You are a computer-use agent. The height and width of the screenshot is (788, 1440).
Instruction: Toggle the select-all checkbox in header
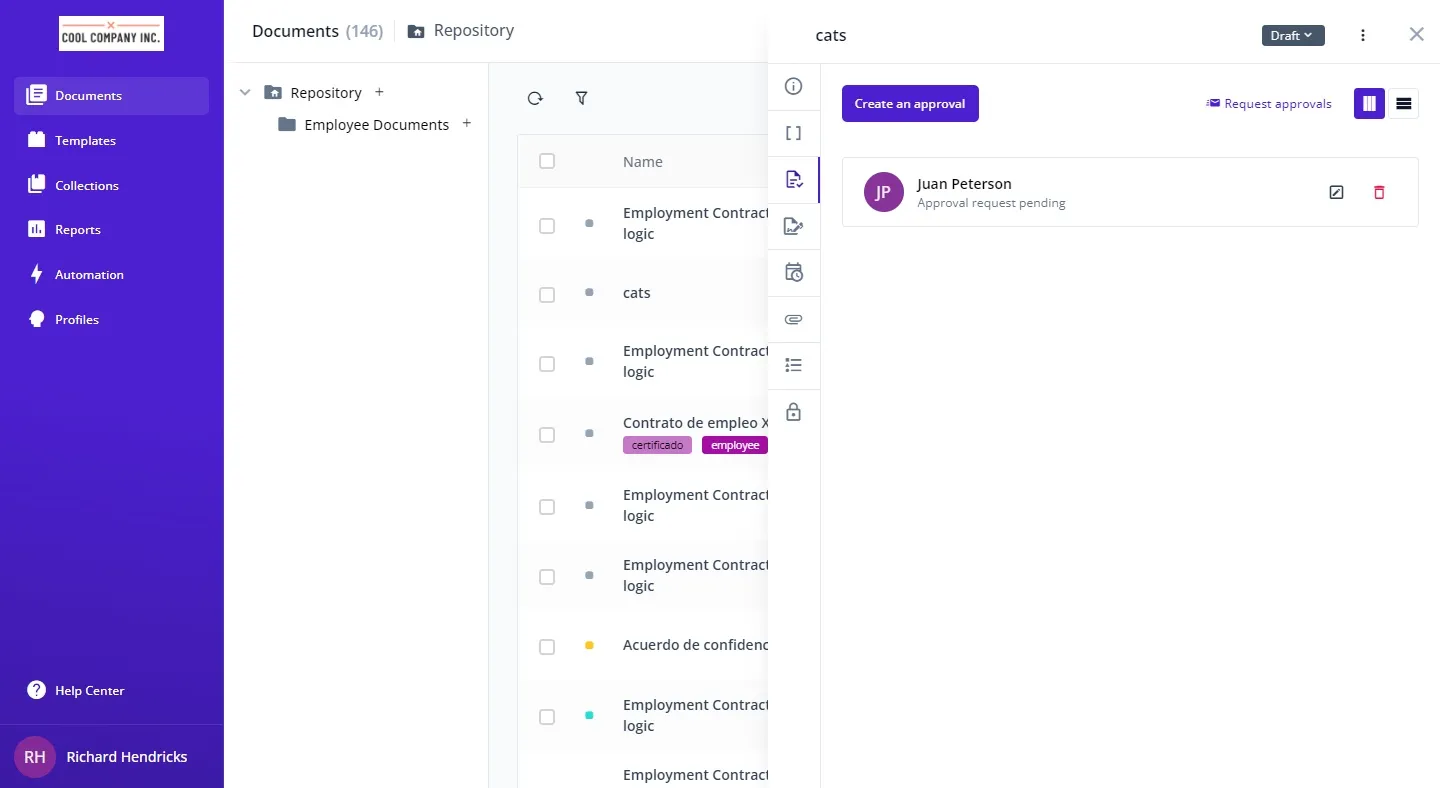pyautogui.click(x=547, y=161)
